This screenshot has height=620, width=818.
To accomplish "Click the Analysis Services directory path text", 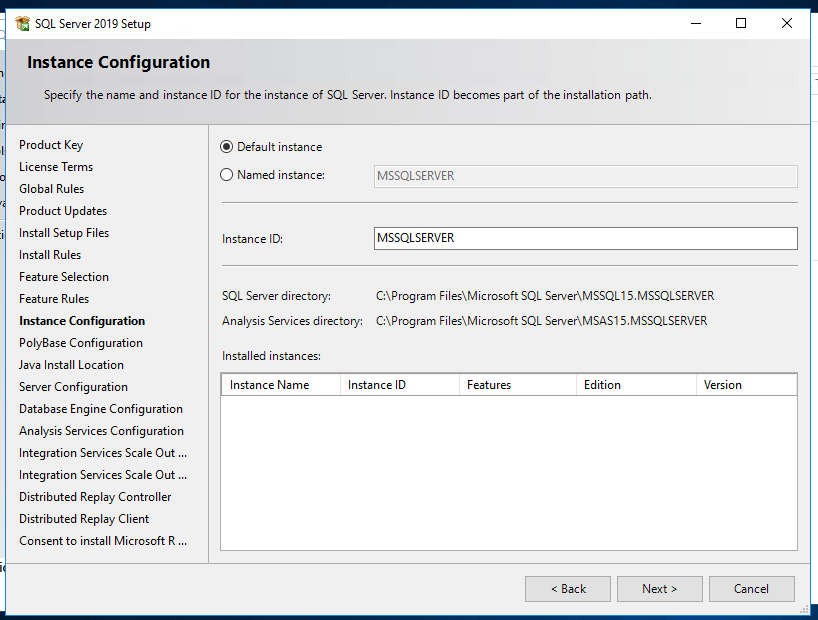I will [542, 321].
